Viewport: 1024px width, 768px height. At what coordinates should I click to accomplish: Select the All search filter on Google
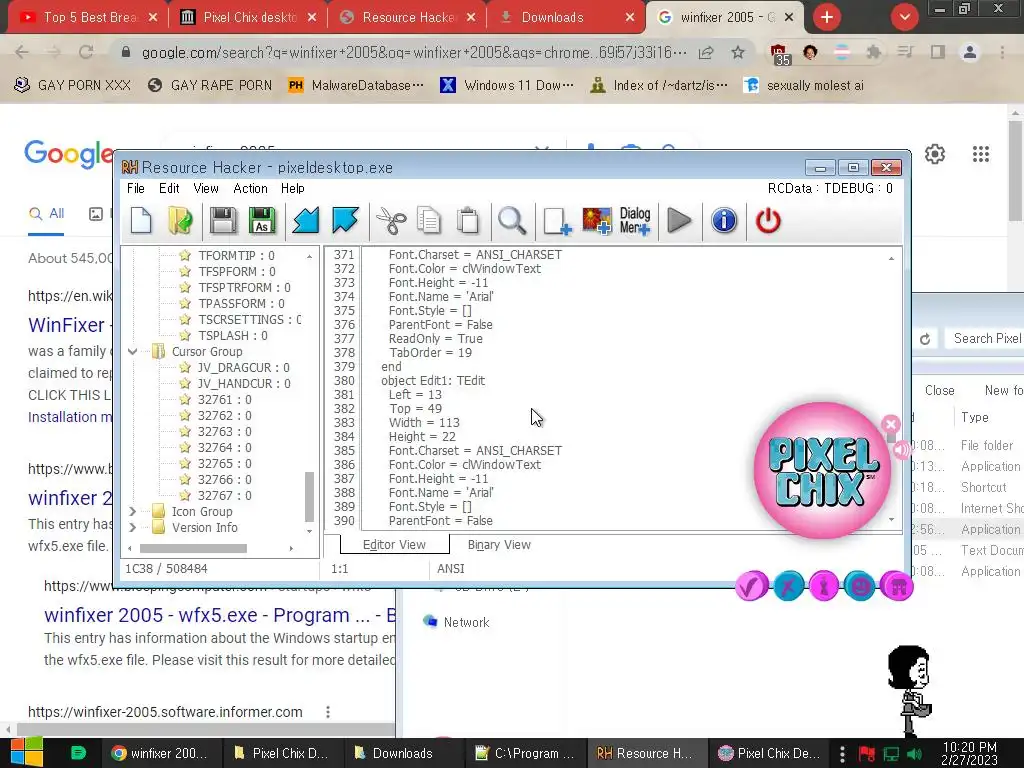point(47,214)
